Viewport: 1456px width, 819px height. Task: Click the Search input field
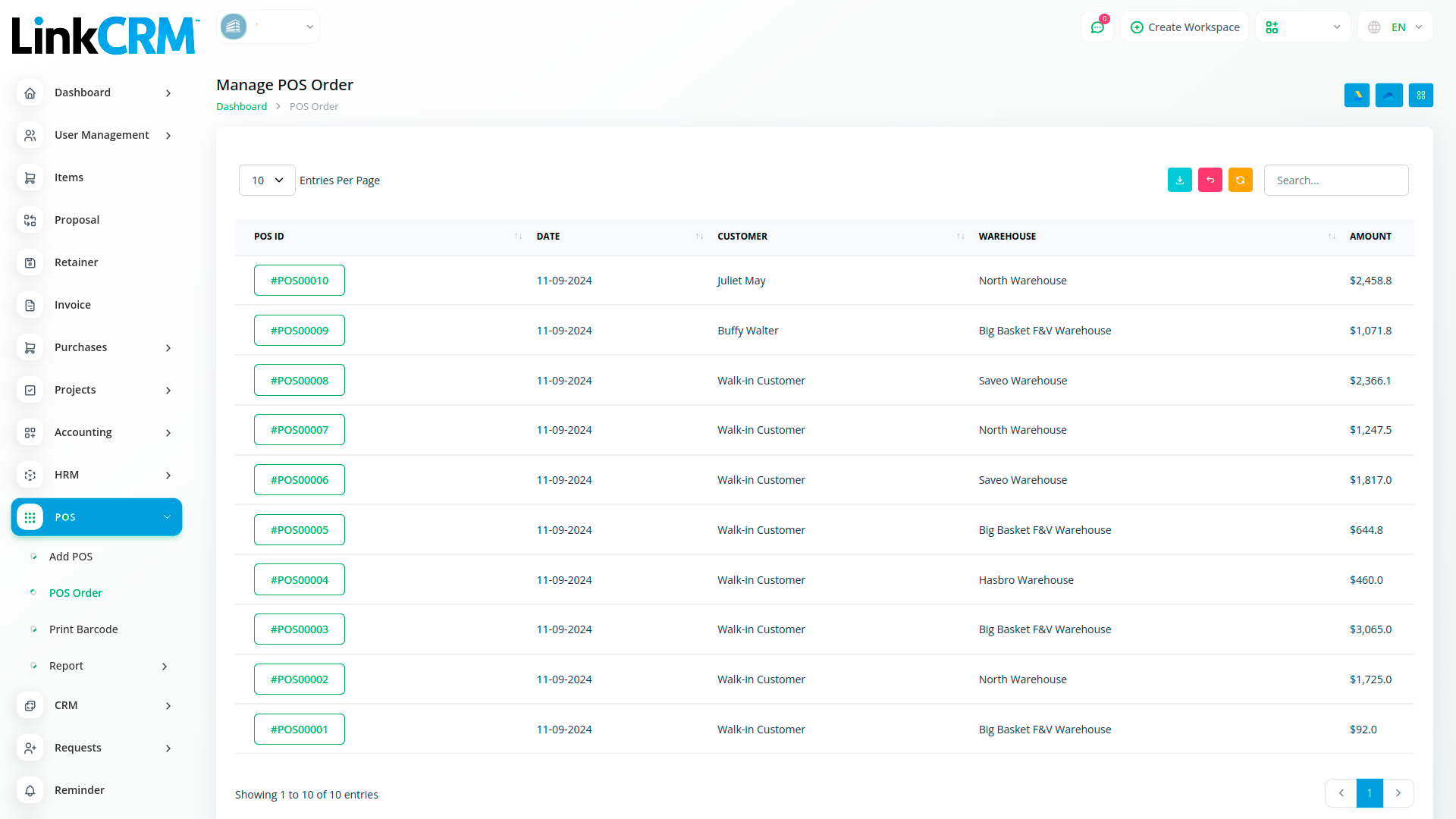pos(1335,180)
